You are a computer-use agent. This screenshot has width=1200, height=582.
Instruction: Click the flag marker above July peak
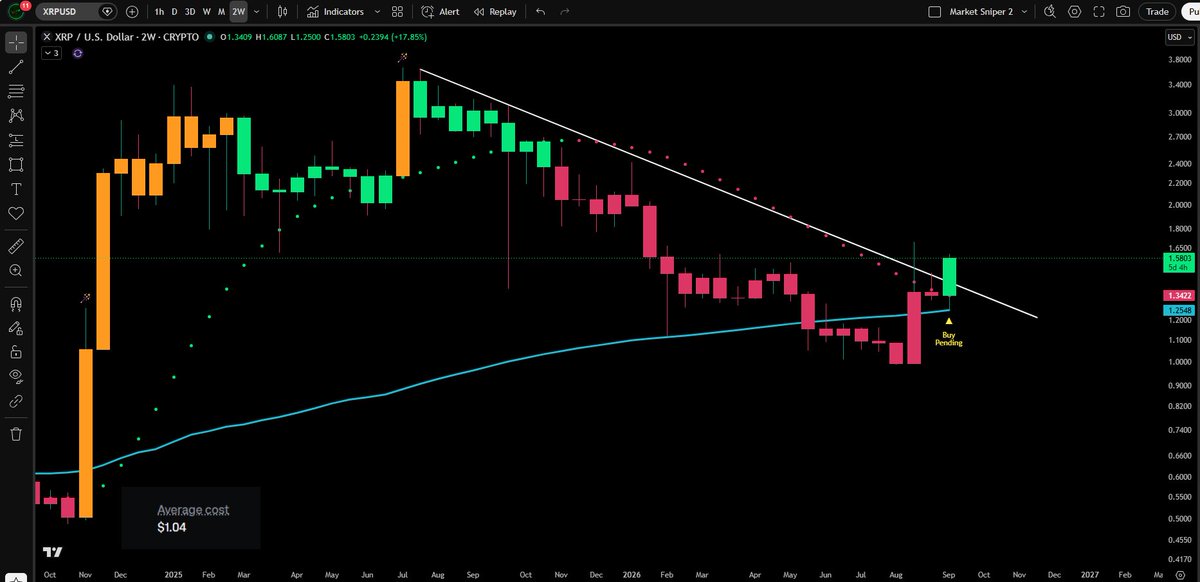click(x=402, y=57)
